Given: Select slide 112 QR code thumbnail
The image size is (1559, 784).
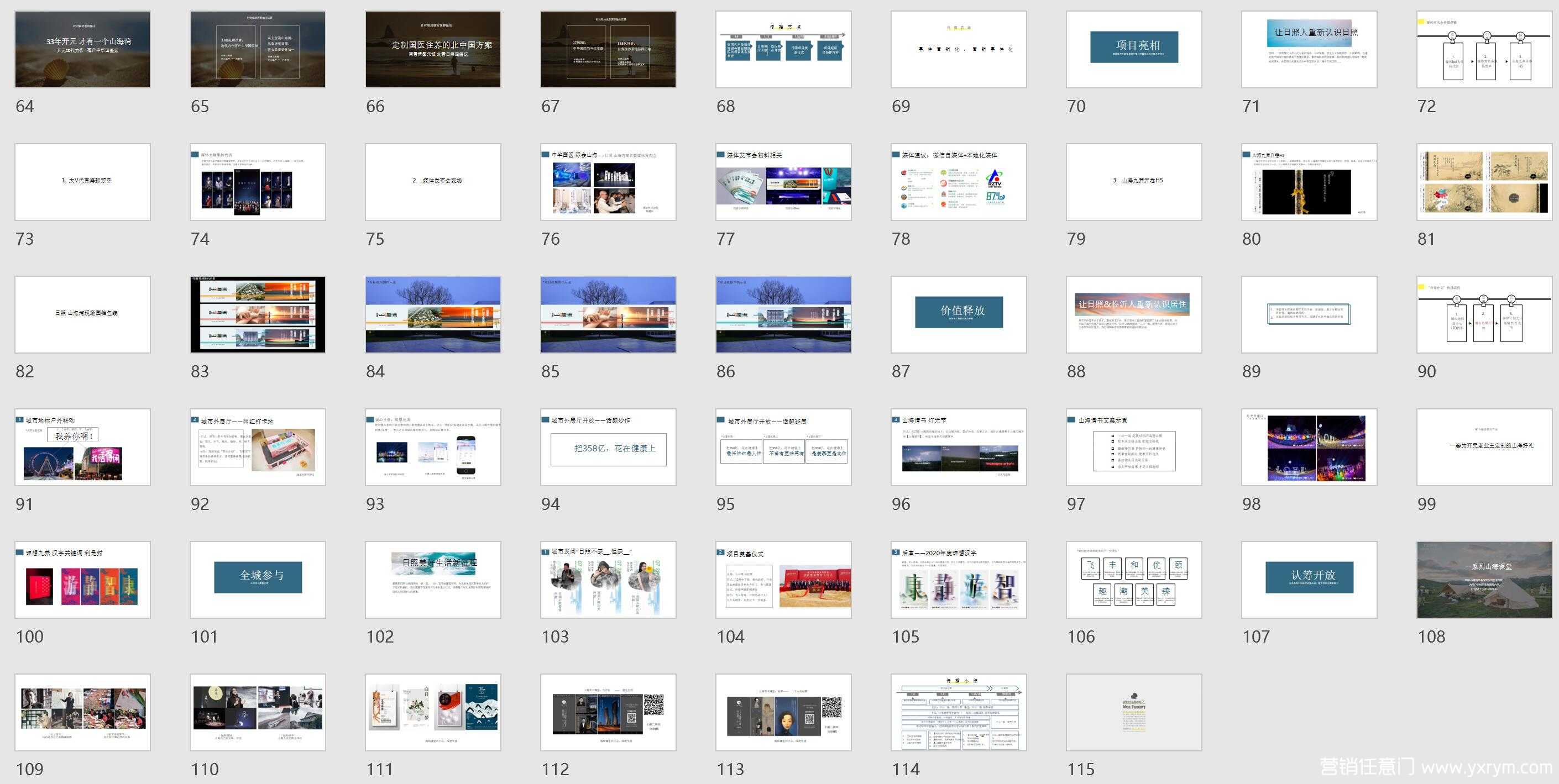Looking at the screenshot, I should tap(608, 712).
